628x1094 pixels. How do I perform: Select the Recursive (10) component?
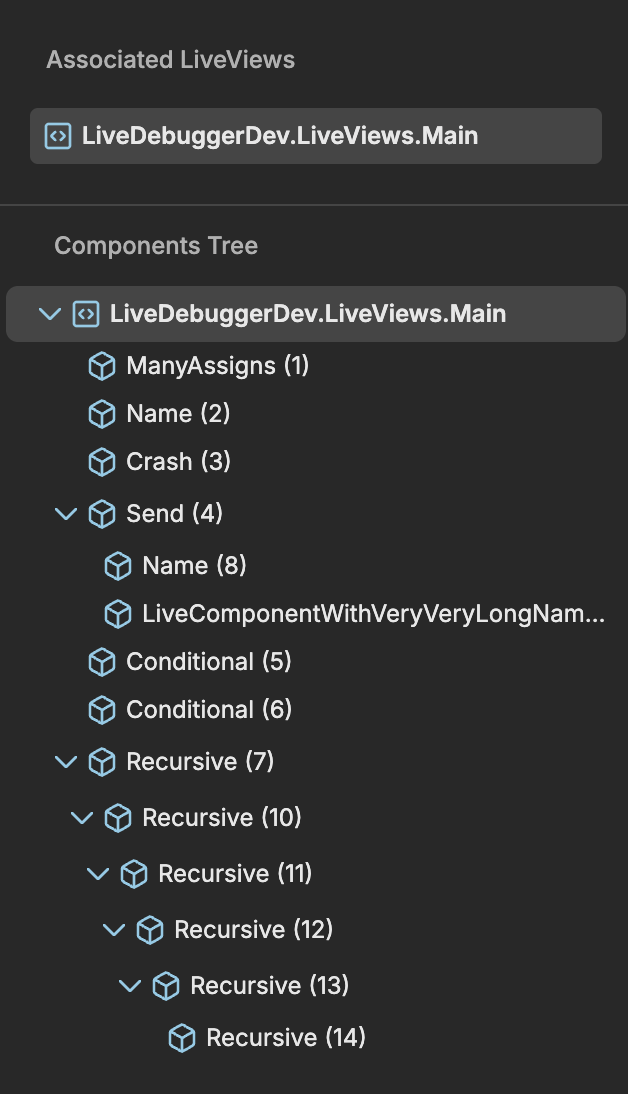click(x=222, y=818)
